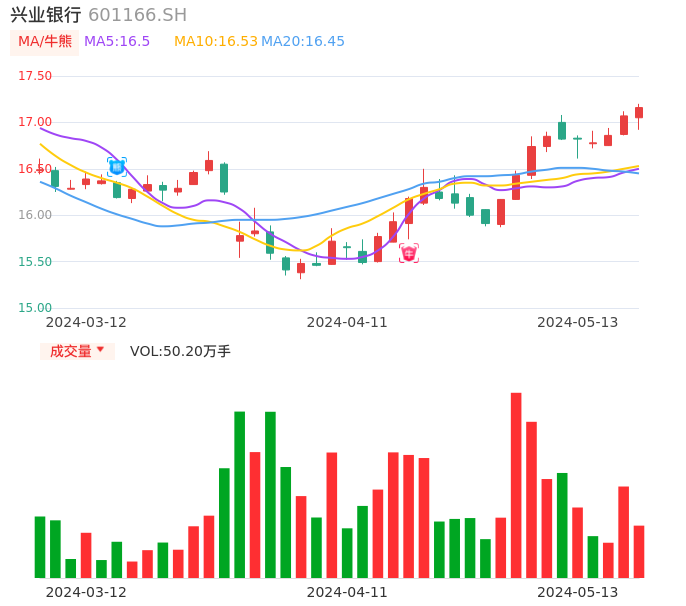Click the pink bull marker icon
686x606 pixels.
click(409, 253)
